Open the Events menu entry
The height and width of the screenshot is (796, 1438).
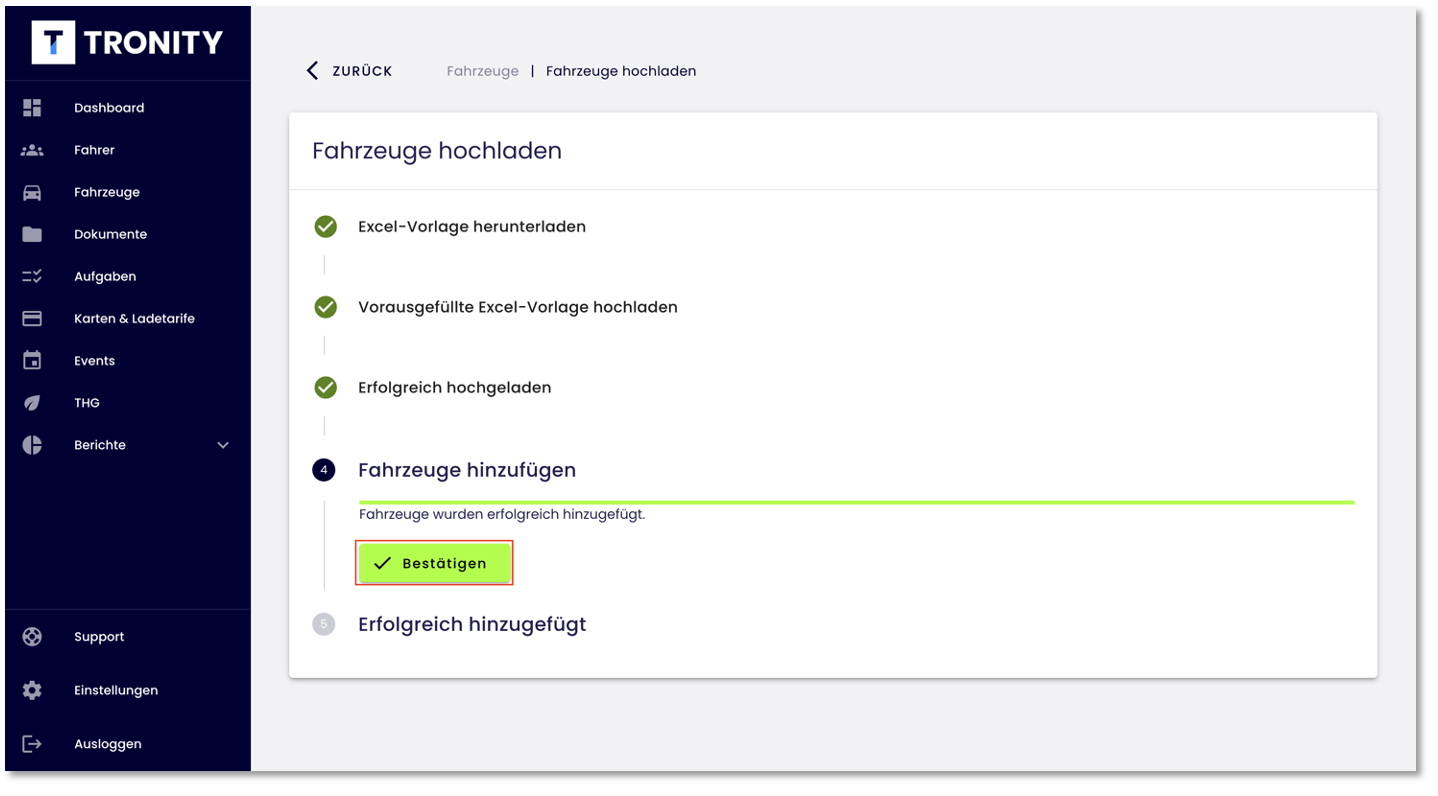(94, 360)
